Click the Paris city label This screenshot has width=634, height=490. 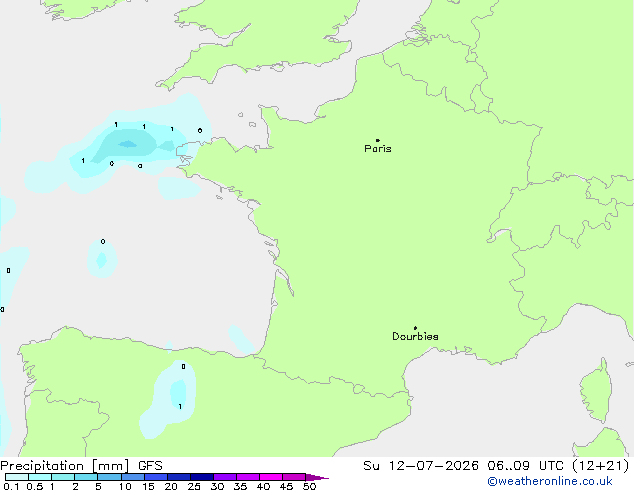click(378, 149)
